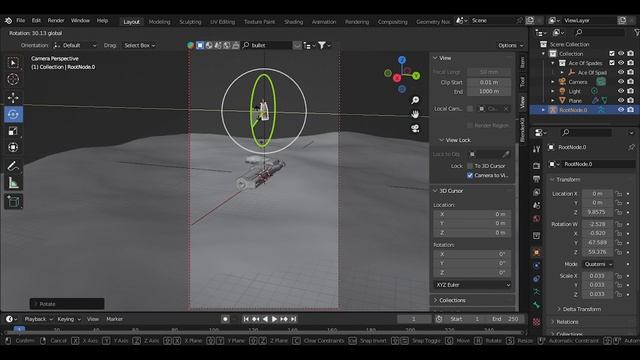The image size is (640, 360).
Task: Click the blue Z axis gizmo ball
Action: pyautogui.click(x=402, y=60)
